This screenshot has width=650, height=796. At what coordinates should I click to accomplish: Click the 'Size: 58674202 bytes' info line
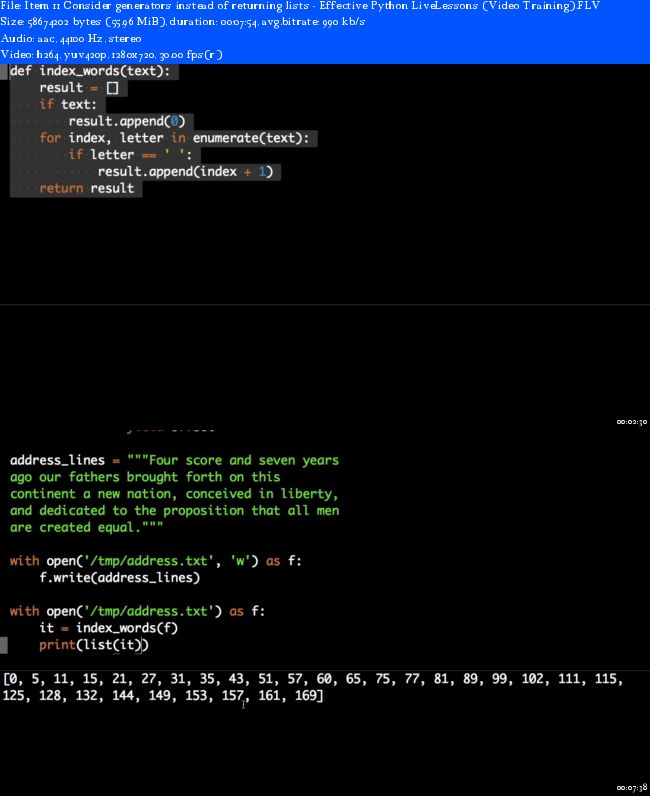pos(183,22)
